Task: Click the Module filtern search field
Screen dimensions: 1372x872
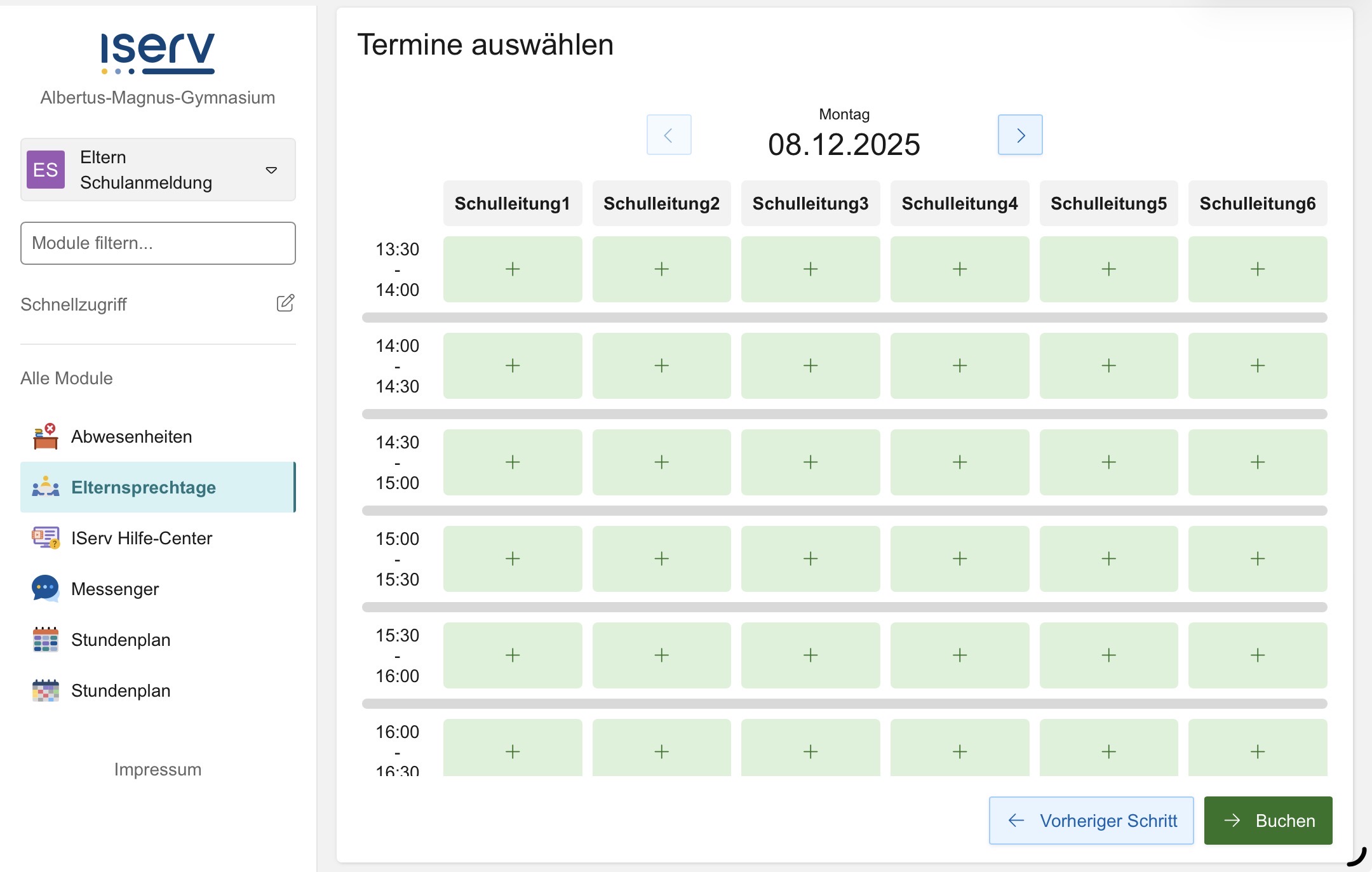Action: pos(158,243)
